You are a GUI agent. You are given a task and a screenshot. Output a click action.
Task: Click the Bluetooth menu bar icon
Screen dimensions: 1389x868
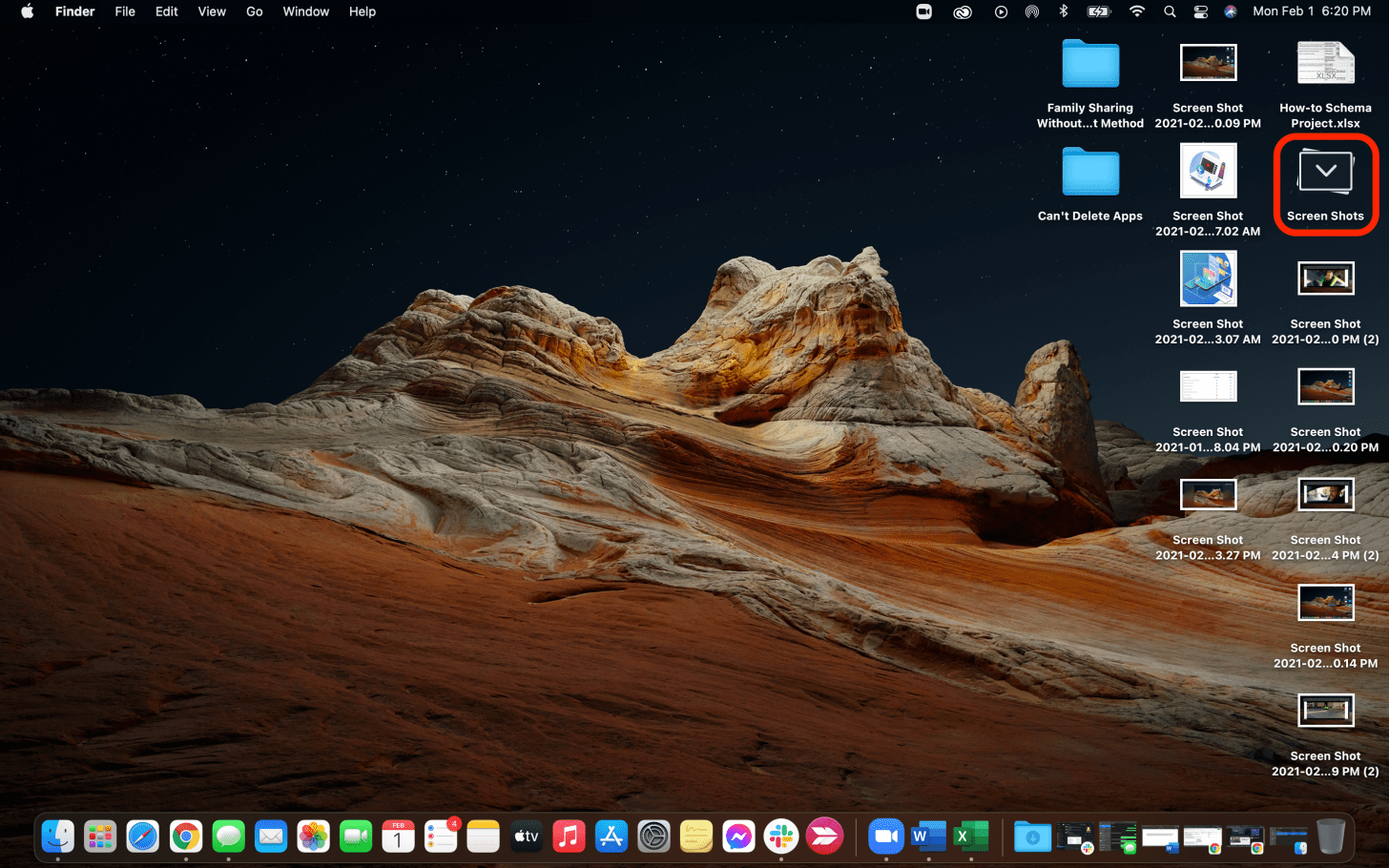click(x=1064, y=11)
